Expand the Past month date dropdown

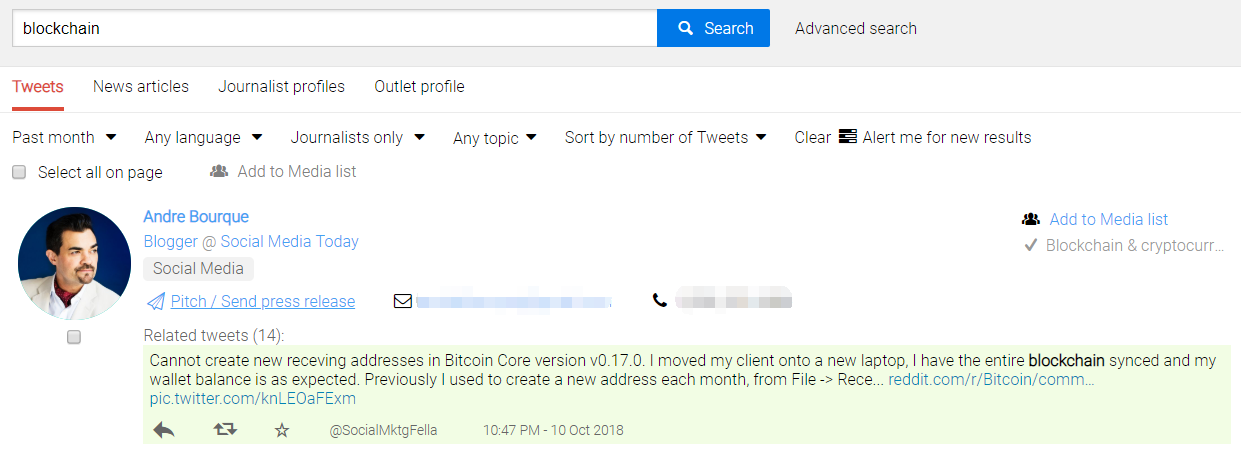64,137
